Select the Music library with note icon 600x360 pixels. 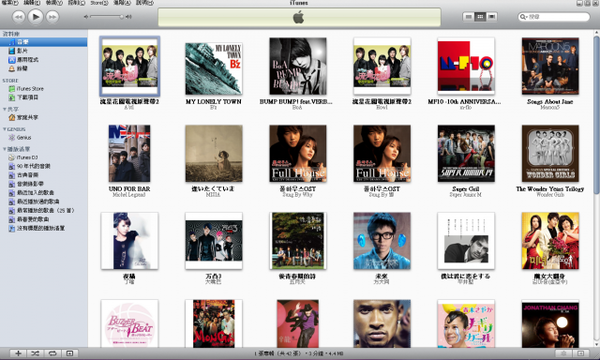point(43,42)
